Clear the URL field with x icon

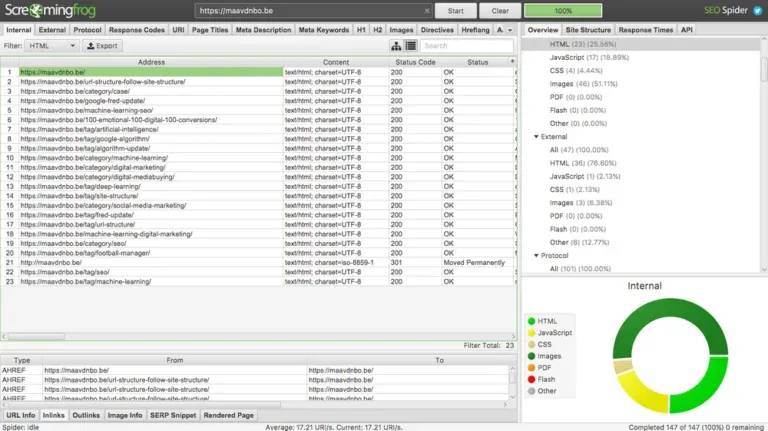click(427, 11)
